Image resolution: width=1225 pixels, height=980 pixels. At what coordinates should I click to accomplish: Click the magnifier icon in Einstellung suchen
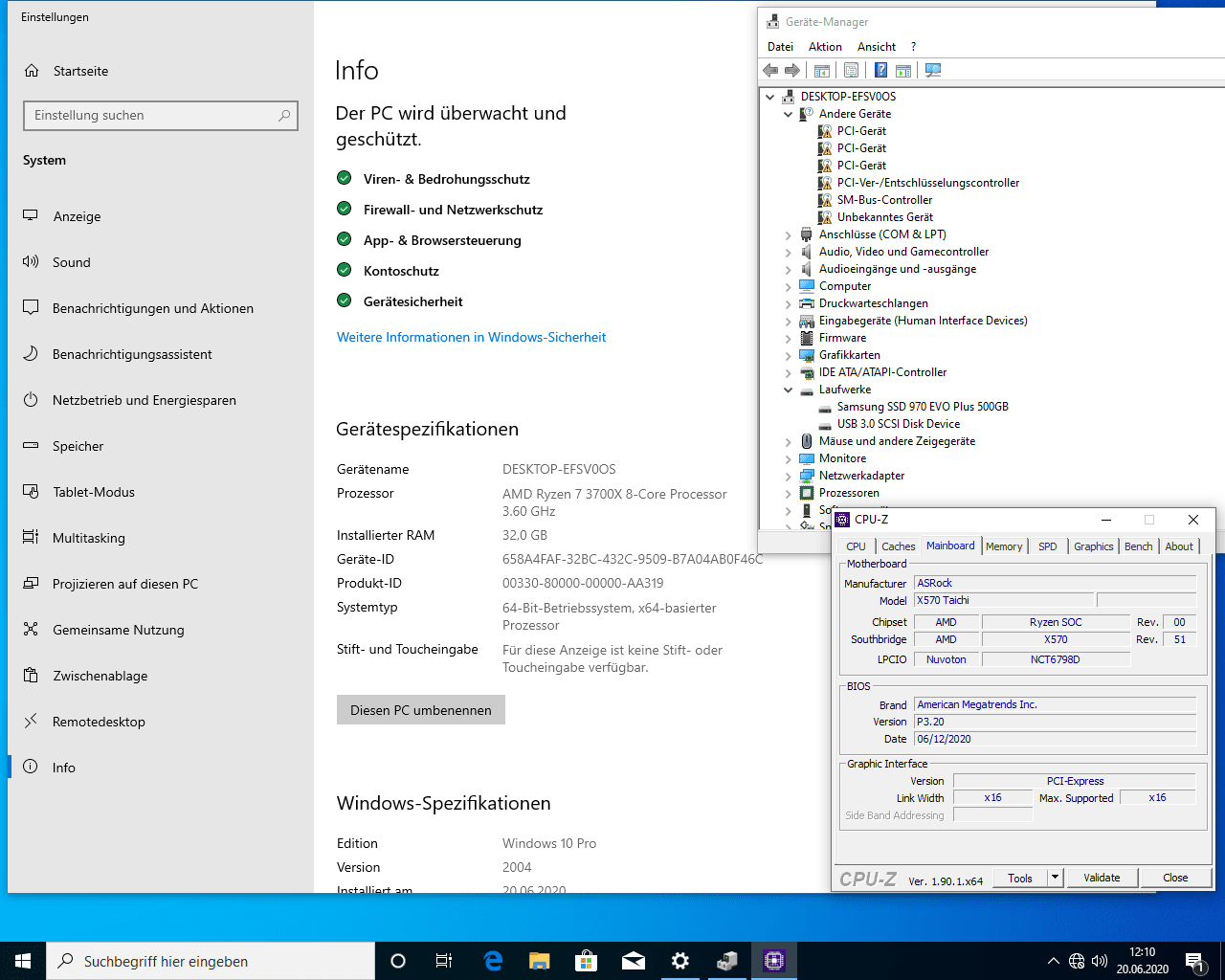coord(284,115)
